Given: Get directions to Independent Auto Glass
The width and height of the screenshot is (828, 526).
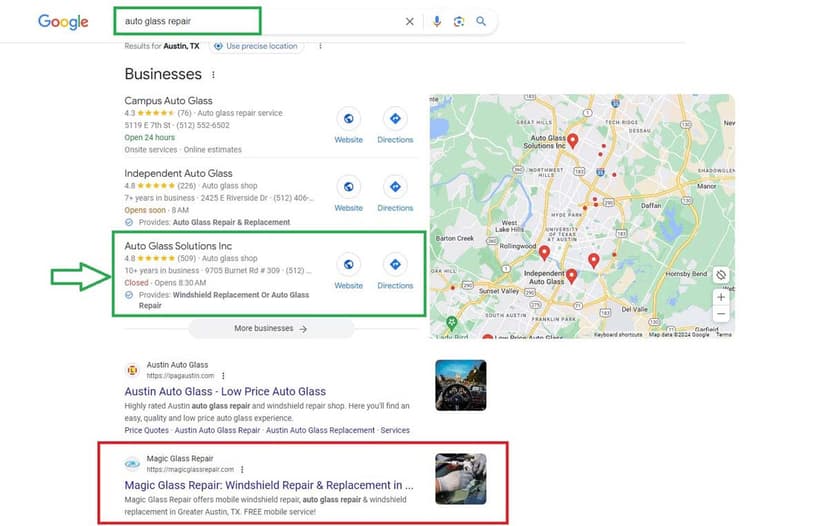Looking at the screenshot, I should (x=395, y=187).
